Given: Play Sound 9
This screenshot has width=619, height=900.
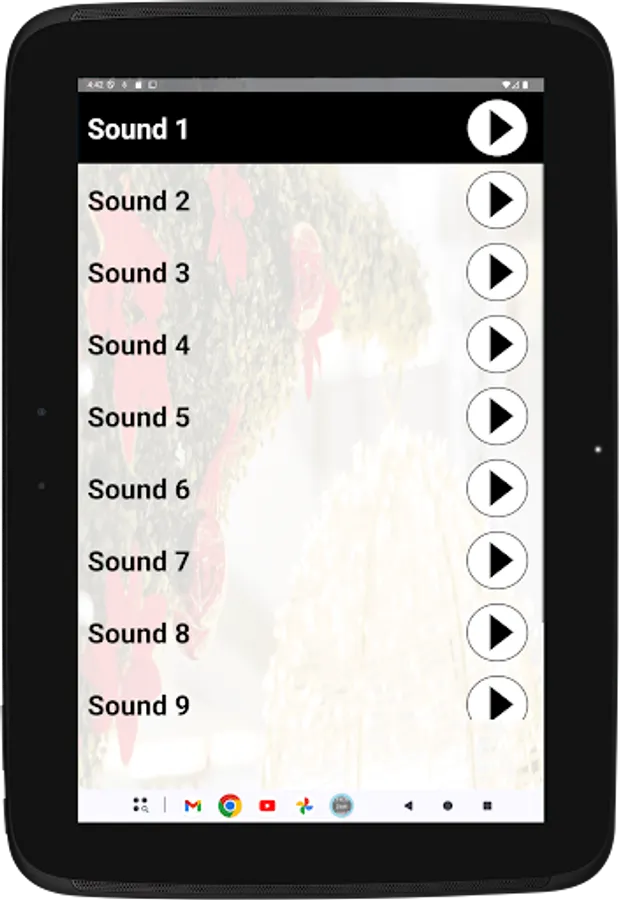Looking at the screenshot, I should [x=497, y=698].
